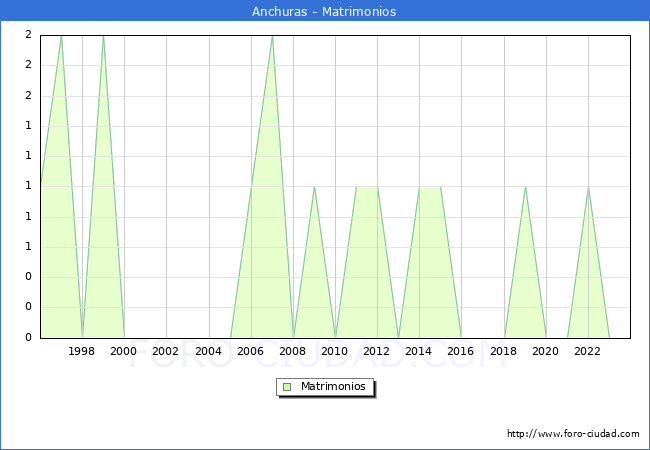Select the 2014 x-axis label
Image resolution: width=650 pixels, height=450 pixels.
[419, 351]
